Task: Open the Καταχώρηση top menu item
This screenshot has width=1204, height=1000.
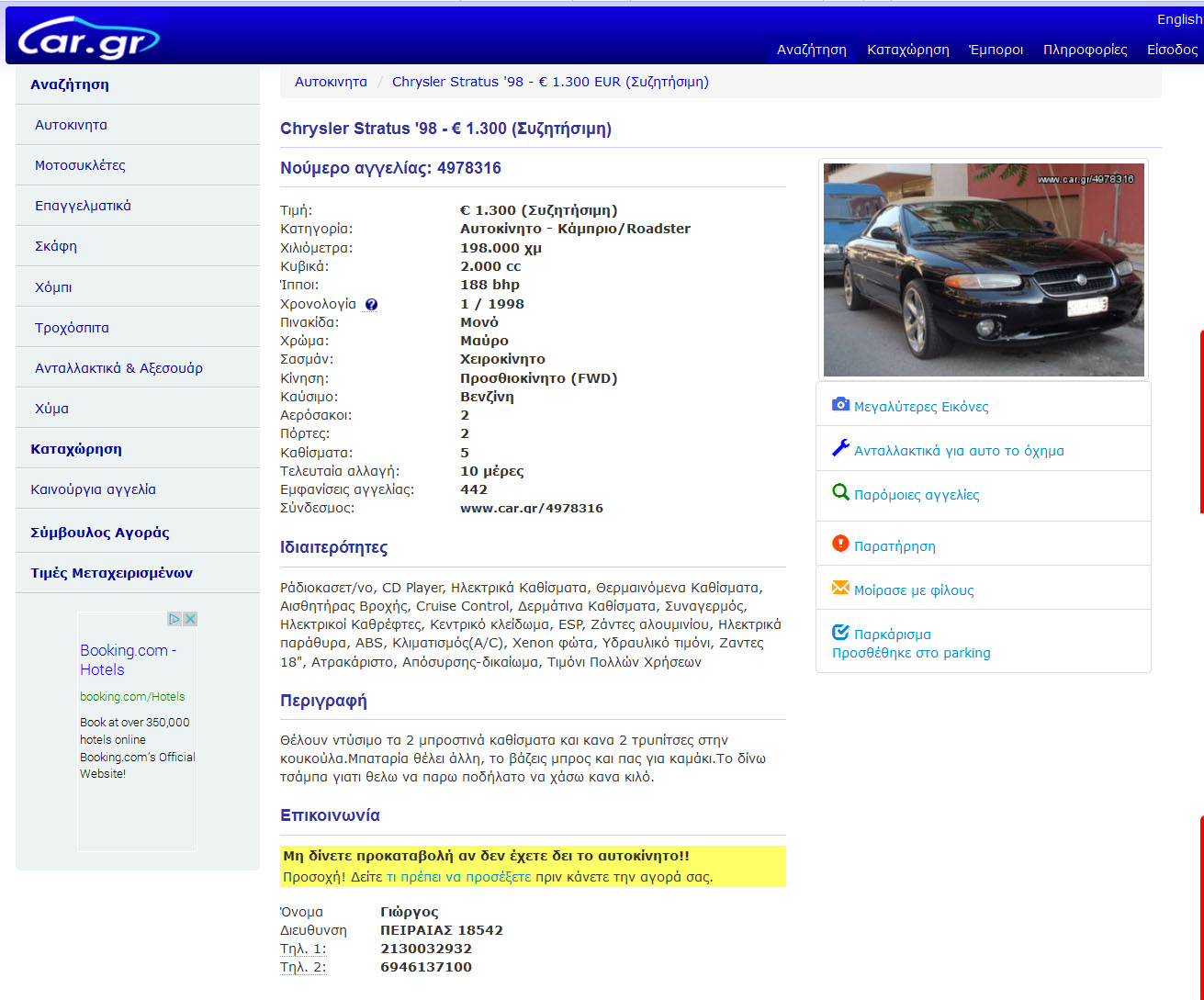Action: pyautogui.click(x=907, y=50)
